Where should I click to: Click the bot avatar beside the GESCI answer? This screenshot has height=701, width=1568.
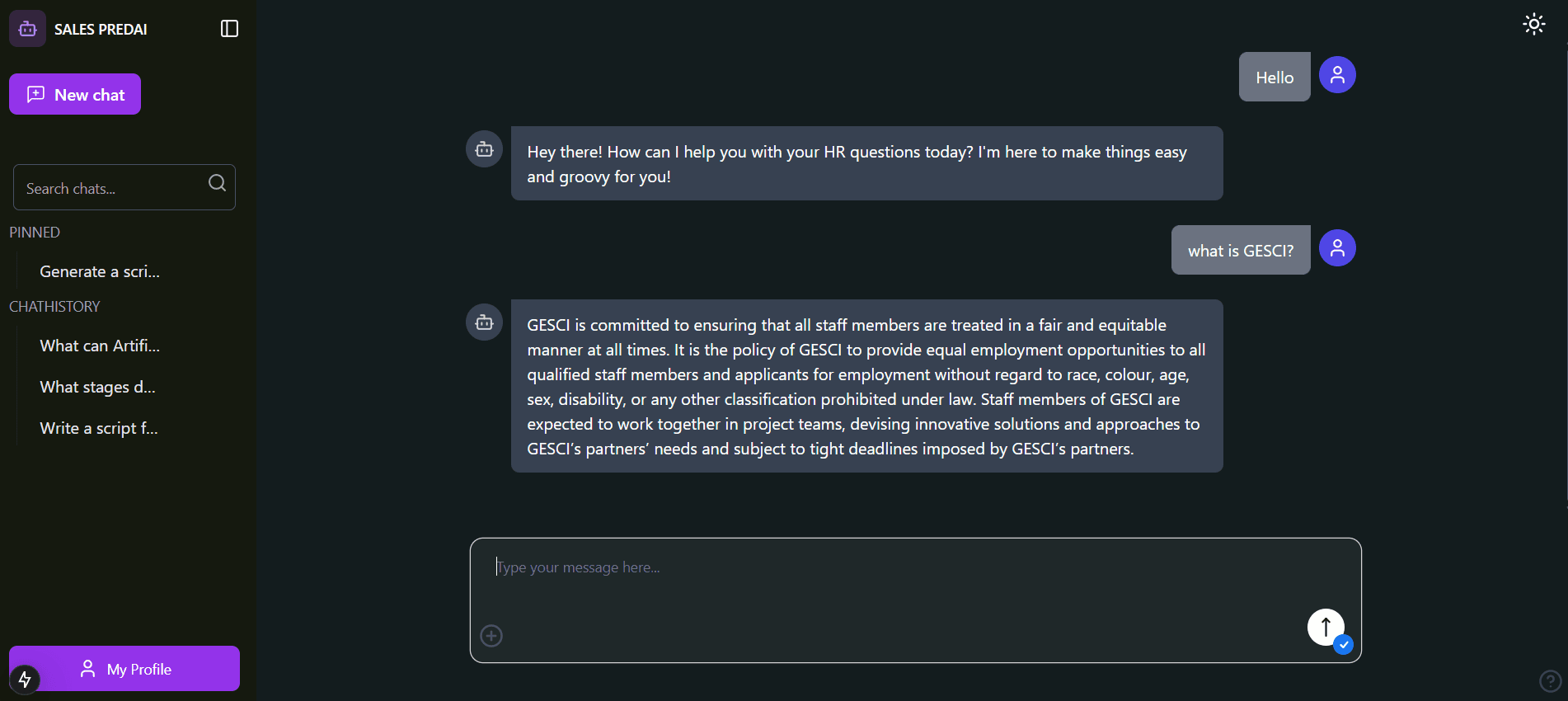coord(484,322)
